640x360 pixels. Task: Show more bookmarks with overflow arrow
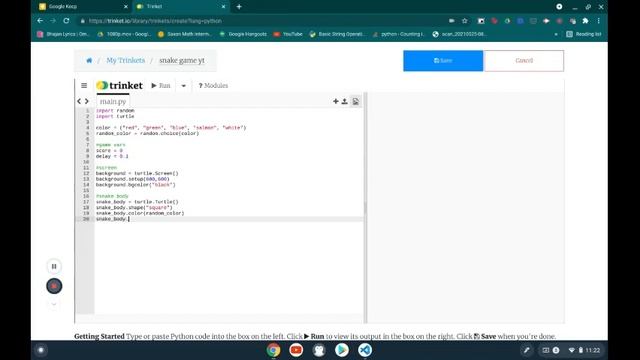556,34
